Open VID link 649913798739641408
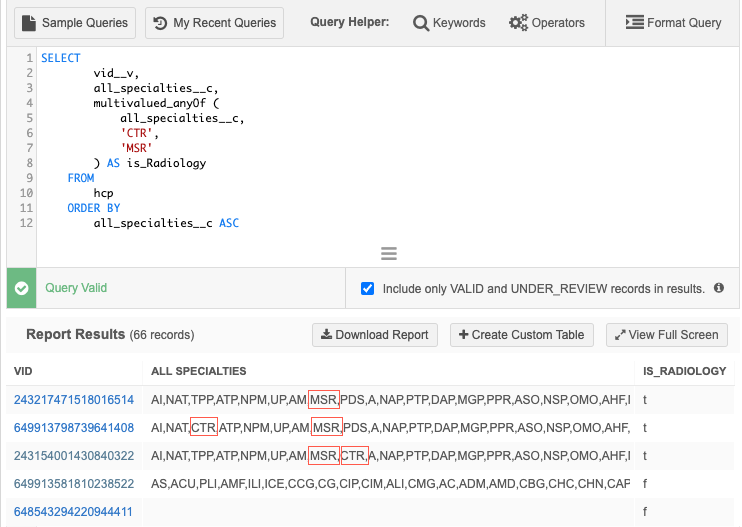 click(74, 428)
